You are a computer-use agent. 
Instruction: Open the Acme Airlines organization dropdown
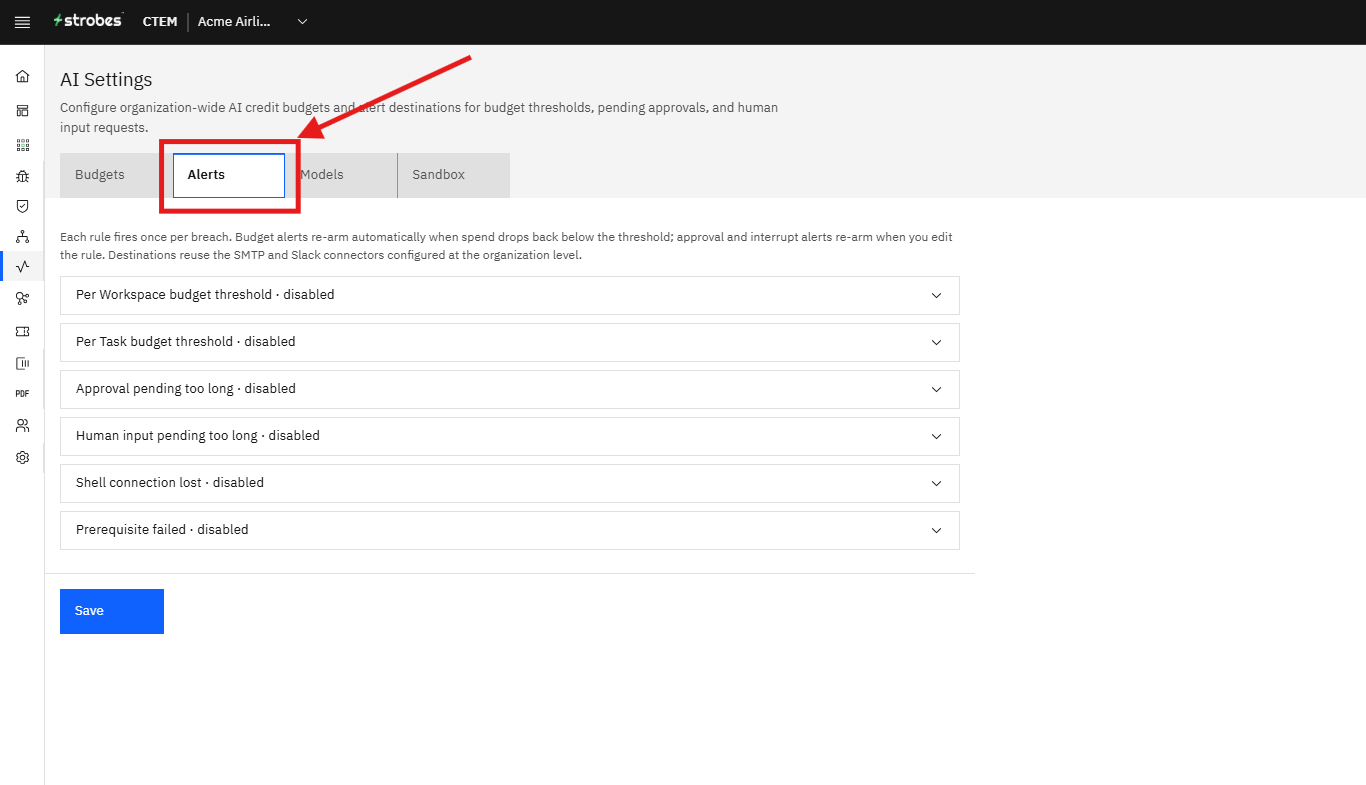click(x=252, y=22)
